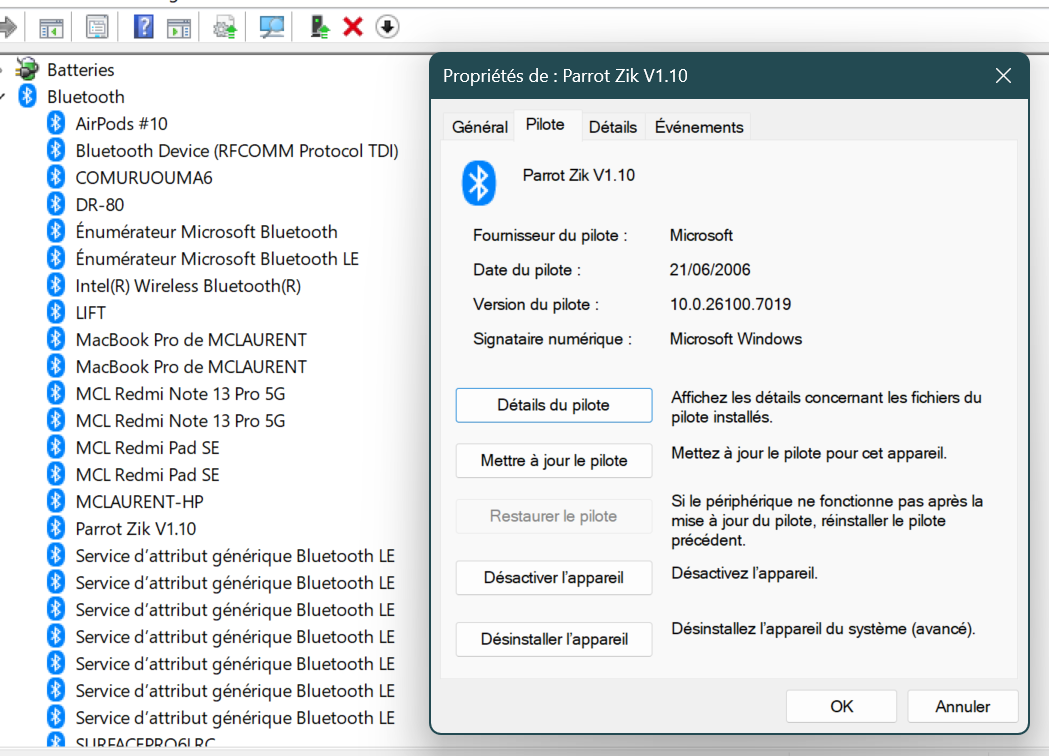
Task: Open Help with the blue question-mark icon
Action: tap(143, 27)
